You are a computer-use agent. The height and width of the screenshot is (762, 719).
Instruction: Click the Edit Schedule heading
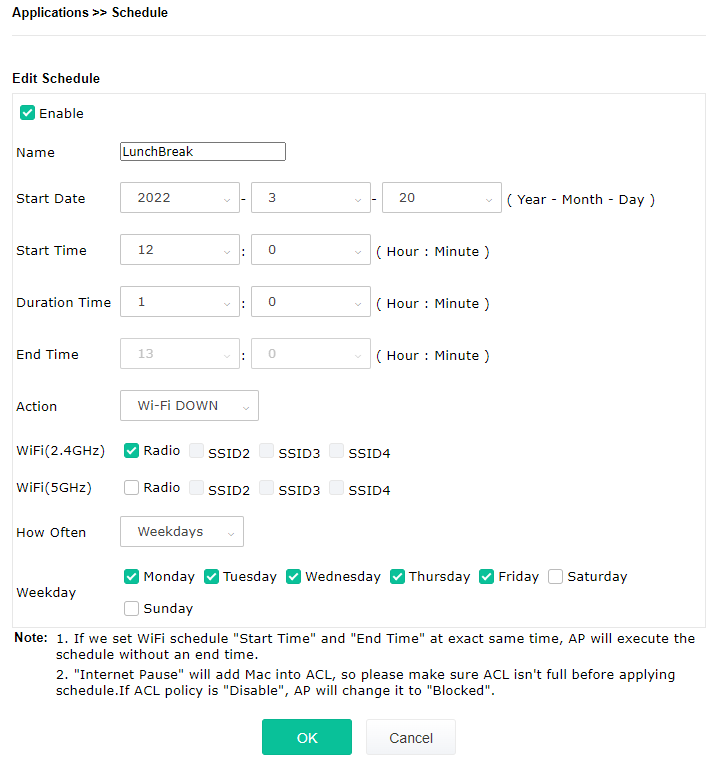point(56,78)
